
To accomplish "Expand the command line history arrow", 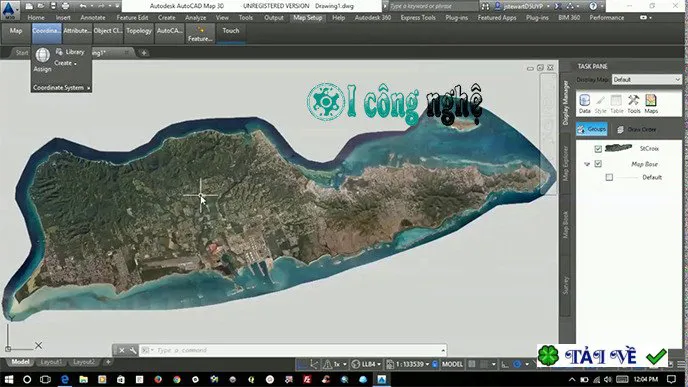I will click(443, 350).
